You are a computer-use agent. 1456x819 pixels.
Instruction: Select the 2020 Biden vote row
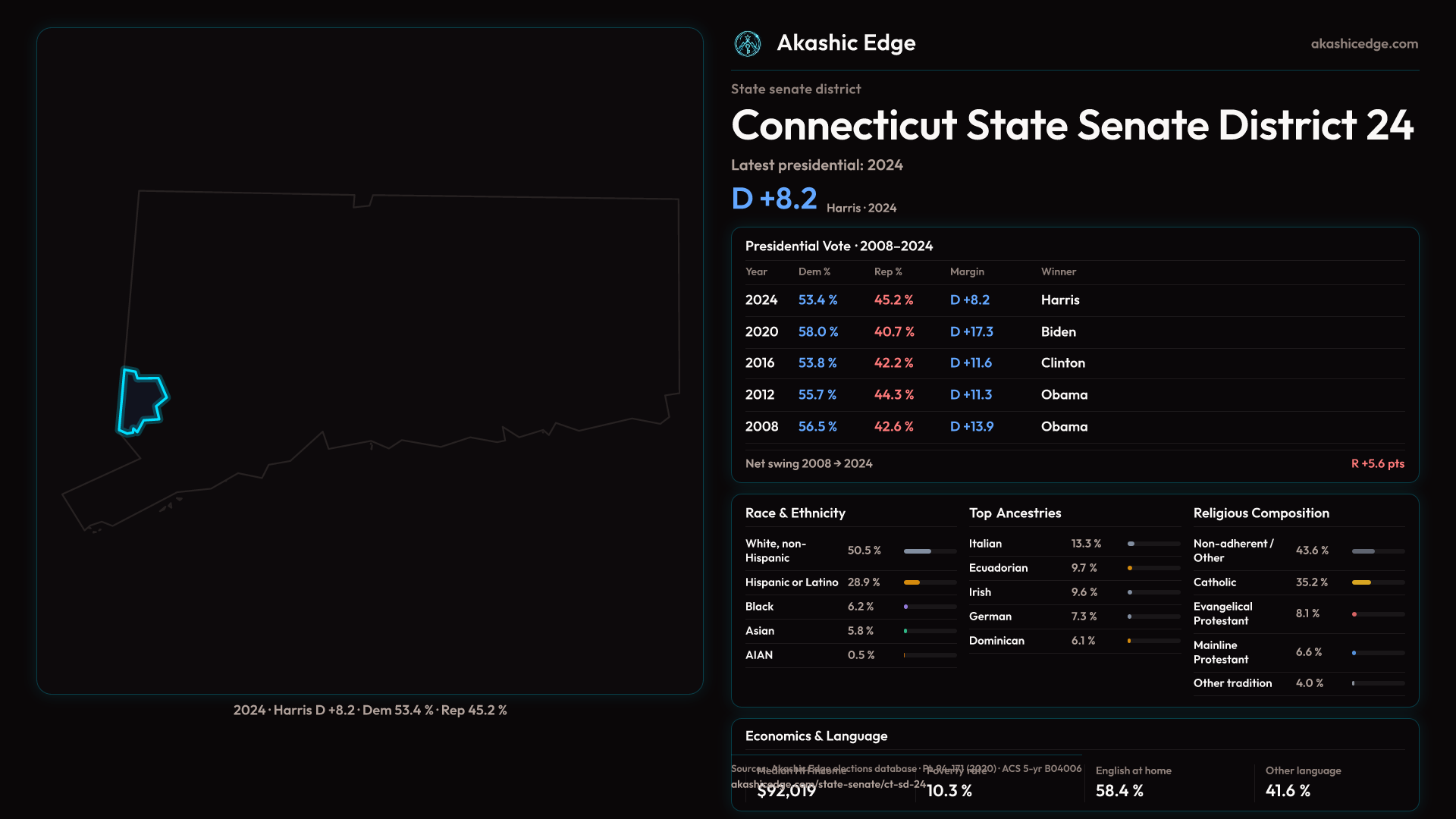(x=1058, y=332)
